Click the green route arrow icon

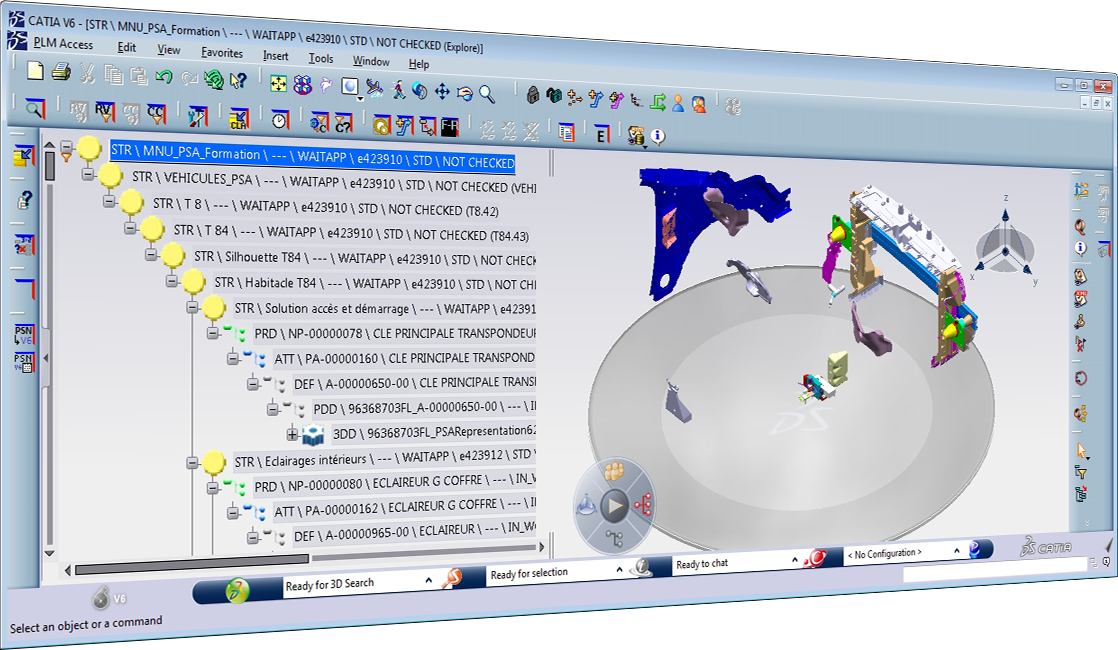[658, 103]
